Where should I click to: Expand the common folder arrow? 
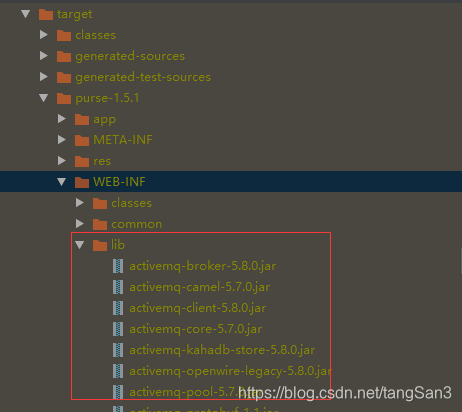80,224
